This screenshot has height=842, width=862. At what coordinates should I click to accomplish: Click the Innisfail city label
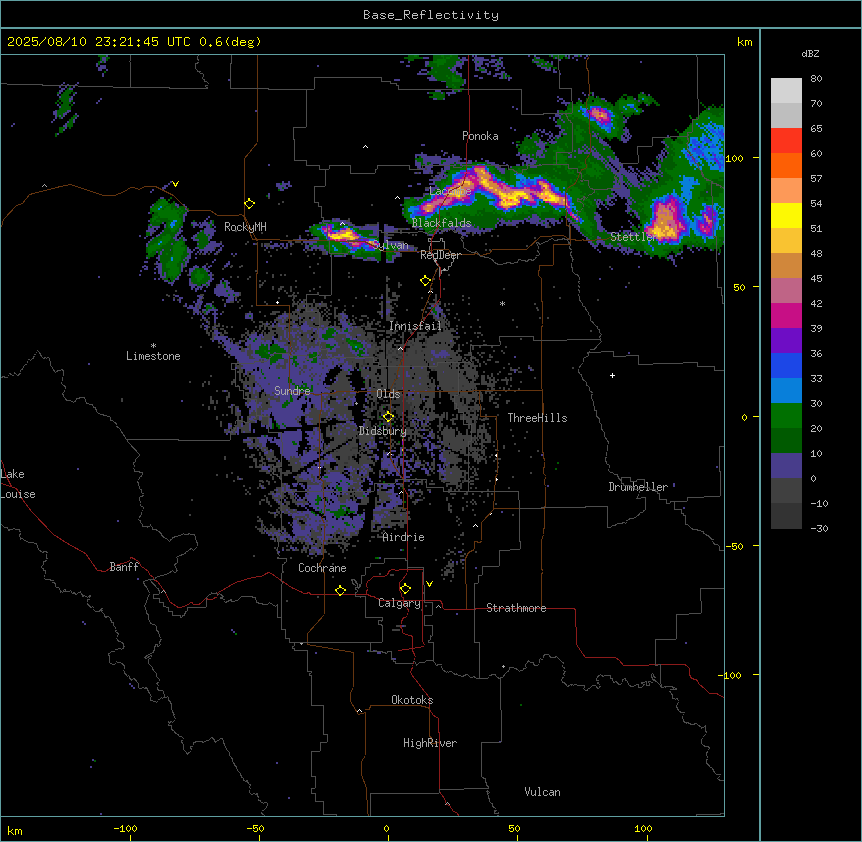coord(415,326)
